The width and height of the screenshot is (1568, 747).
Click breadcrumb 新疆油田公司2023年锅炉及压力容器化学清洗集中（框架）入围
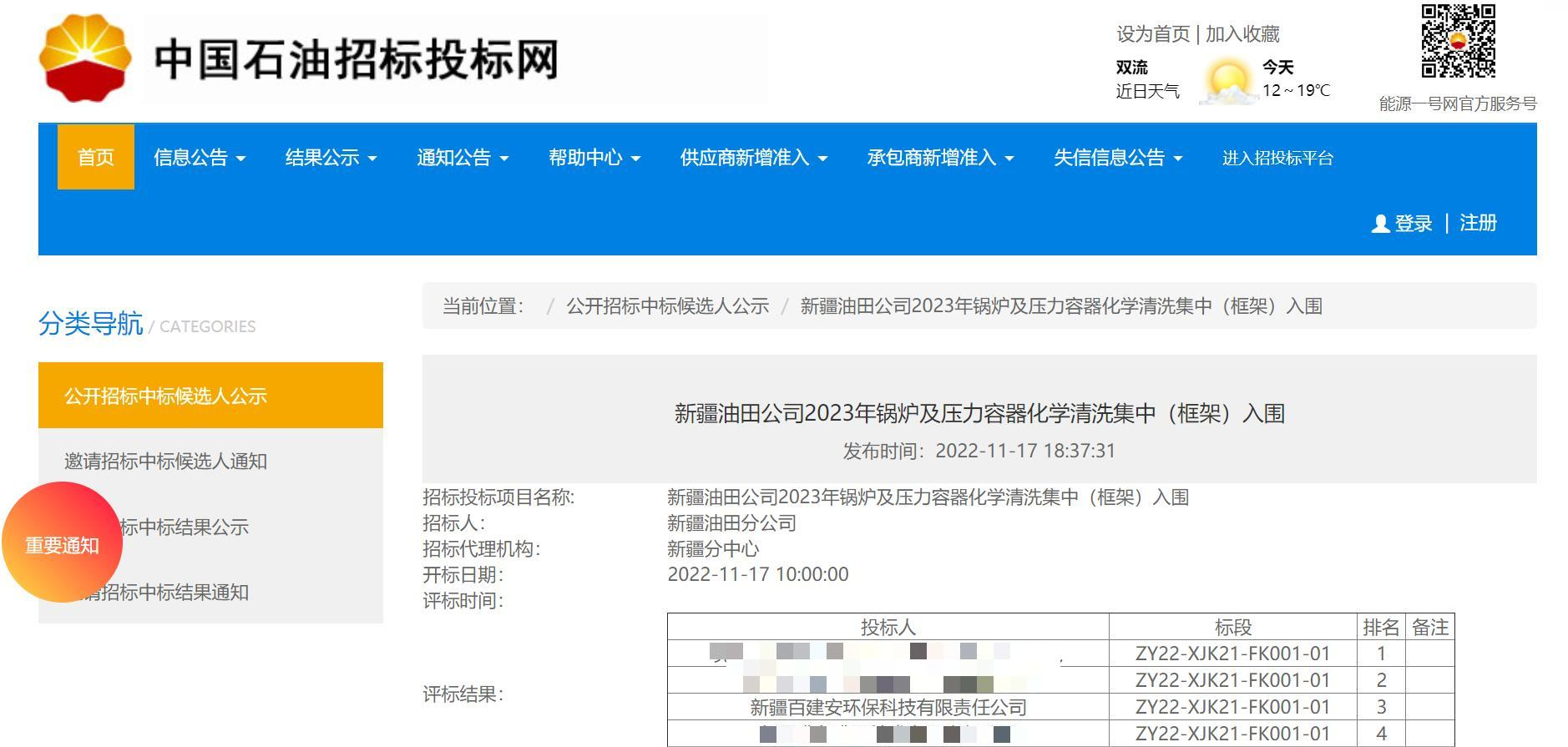point(1061,306)
